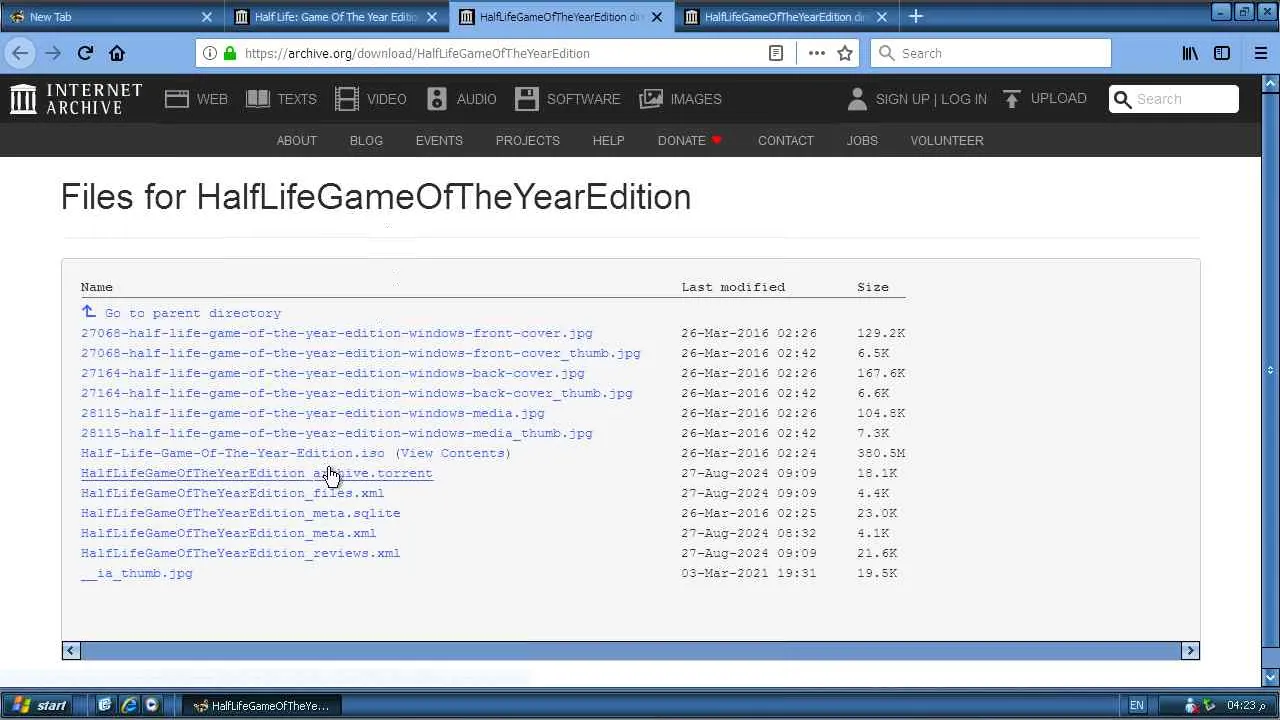Image resolution: width=1280 pixels, height=720 pixels.
Task: Click View Contents link for the iso
Action: pyautogui.click(x=453, y=453)
